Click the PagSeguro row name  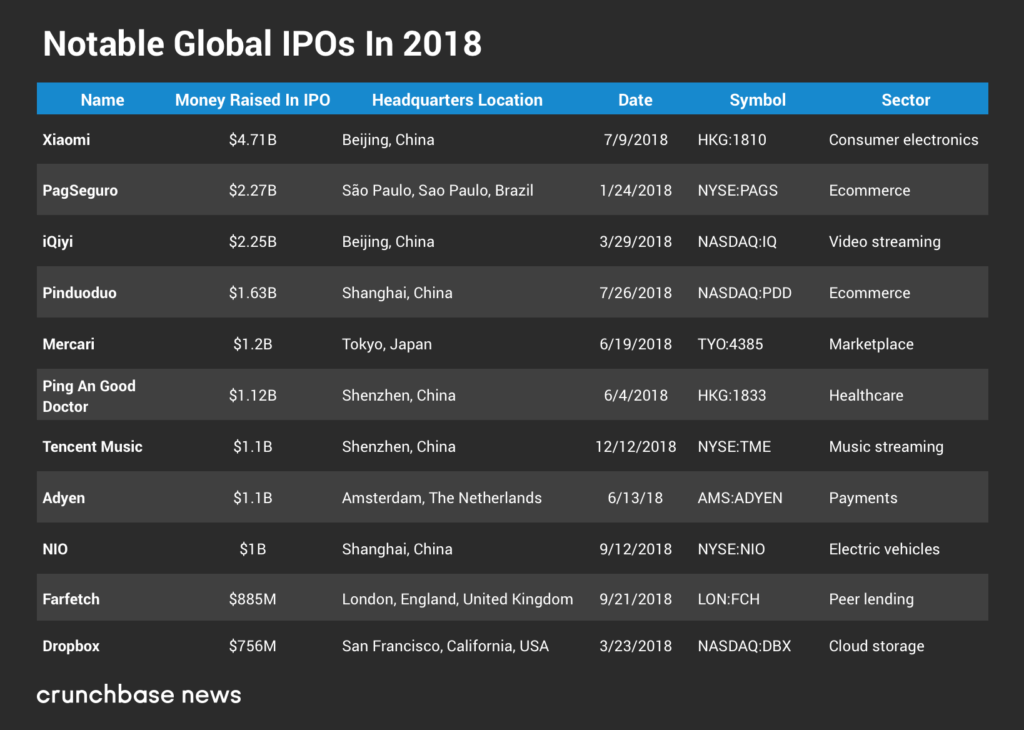coord(80,191)
